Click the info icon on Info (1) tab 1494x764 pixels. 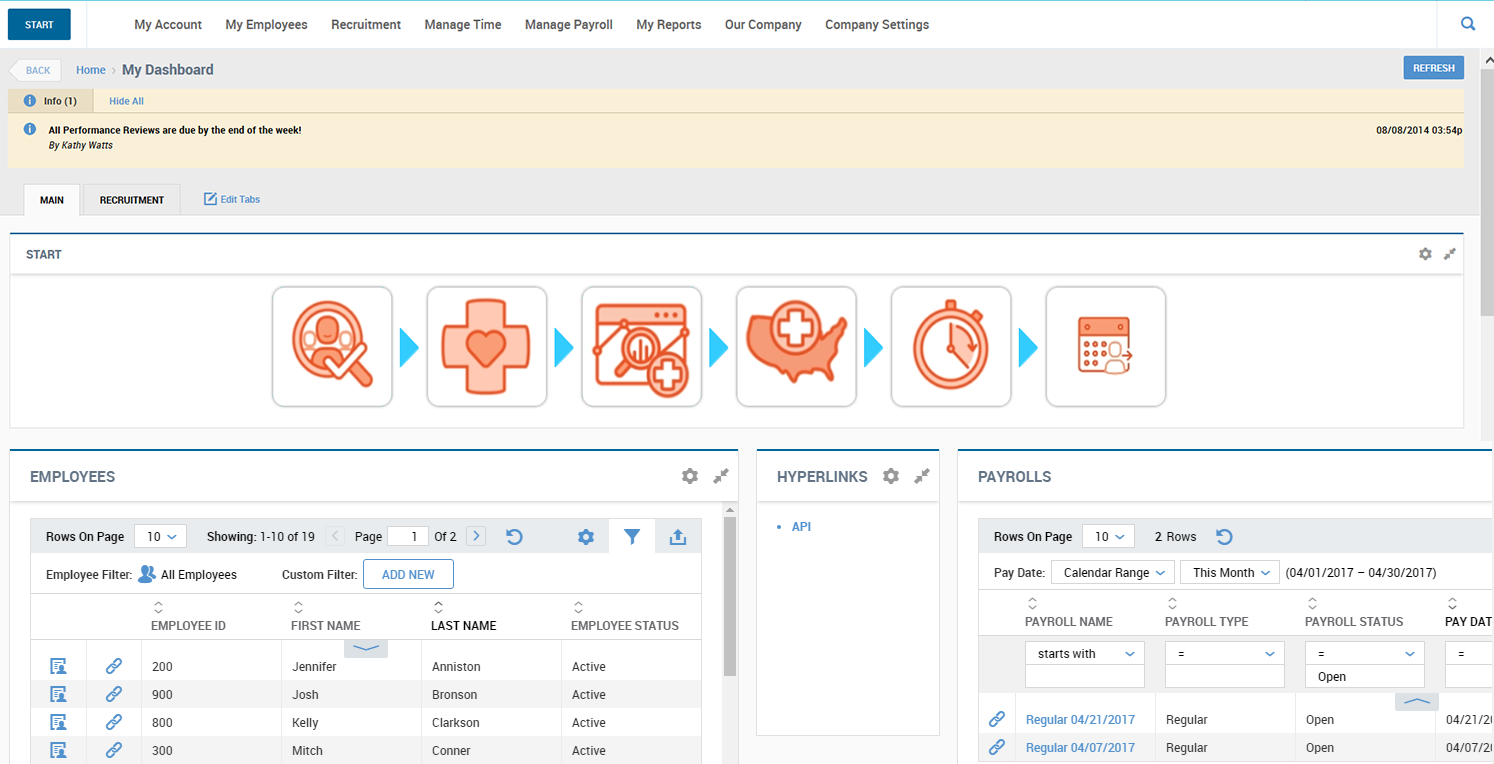point(30,101)
